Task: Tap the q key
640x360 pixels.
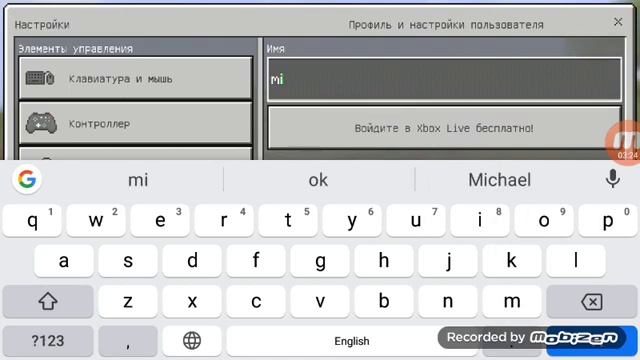Action: pyautogui.click(x=32, y=220)
